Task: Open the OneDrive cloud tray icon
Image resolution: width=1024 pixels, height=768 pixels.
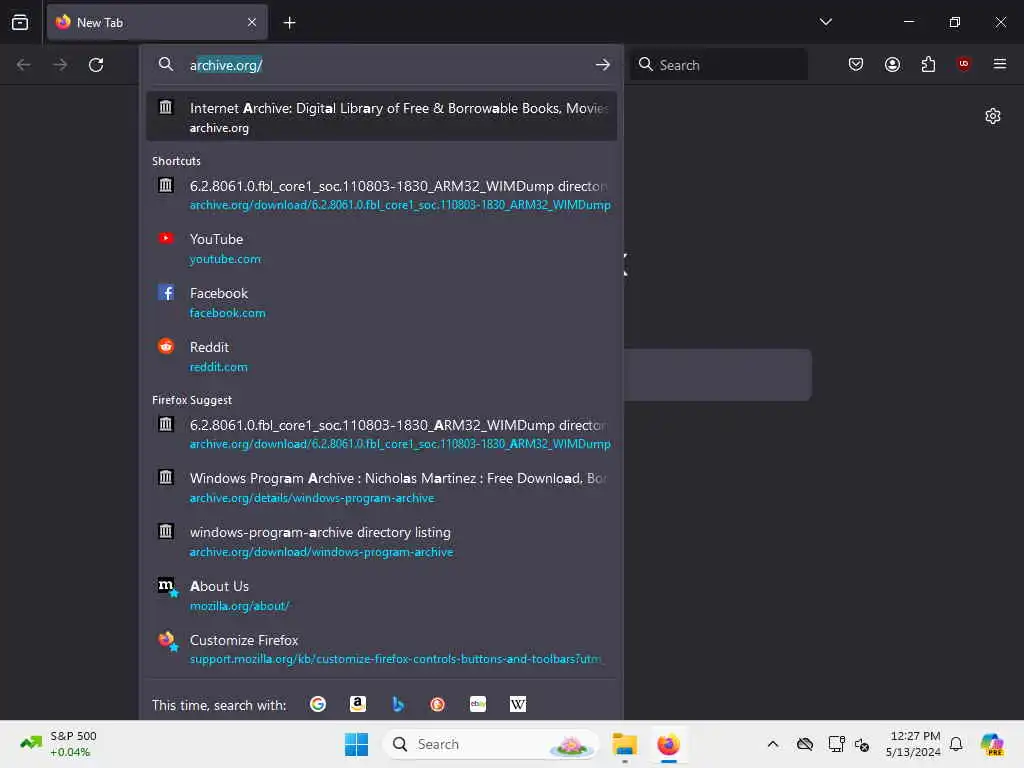Action: pos(805,744)
